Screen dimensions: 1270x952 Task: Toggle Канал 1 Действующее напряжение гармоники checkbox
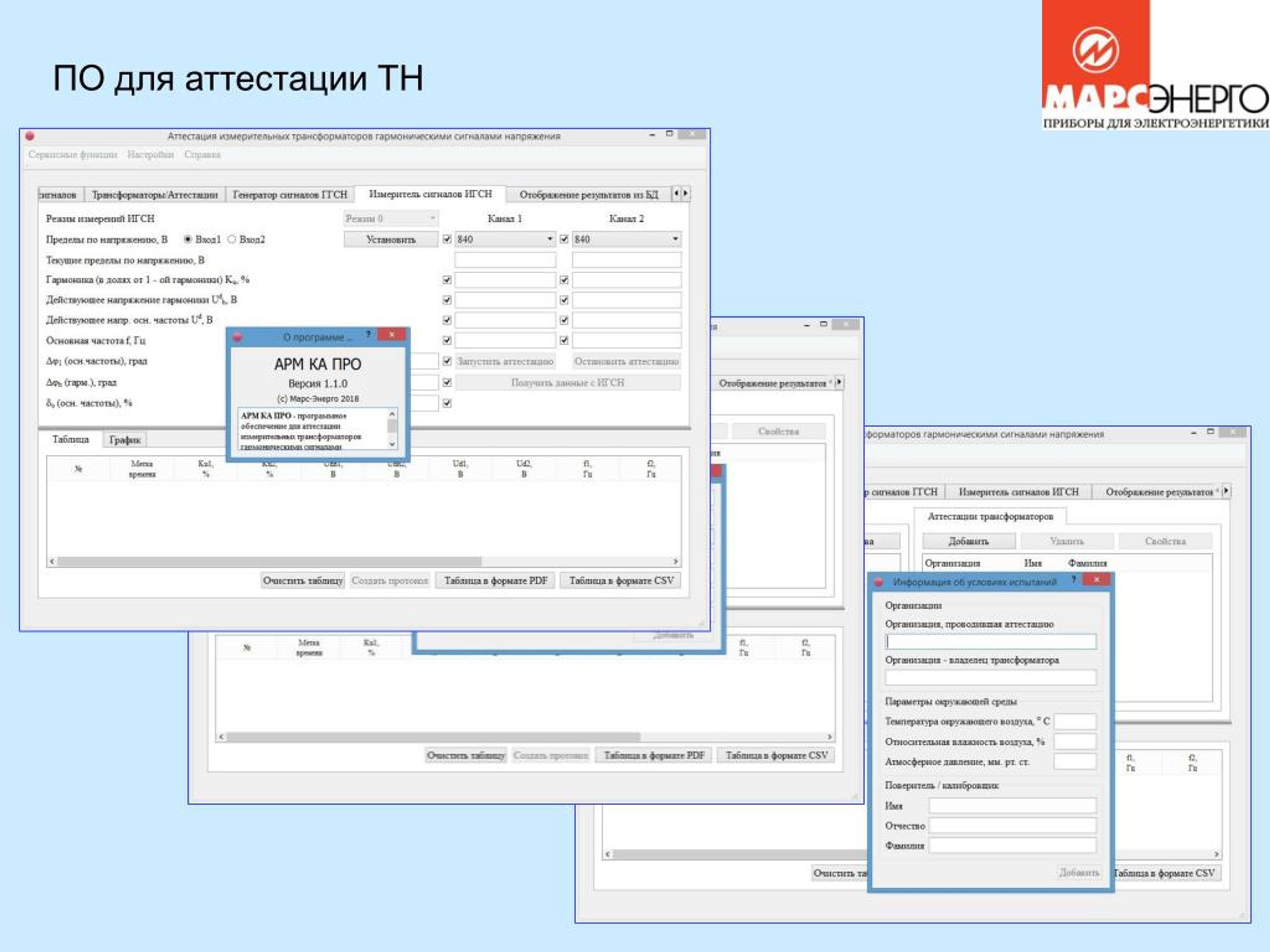(447, 300)
